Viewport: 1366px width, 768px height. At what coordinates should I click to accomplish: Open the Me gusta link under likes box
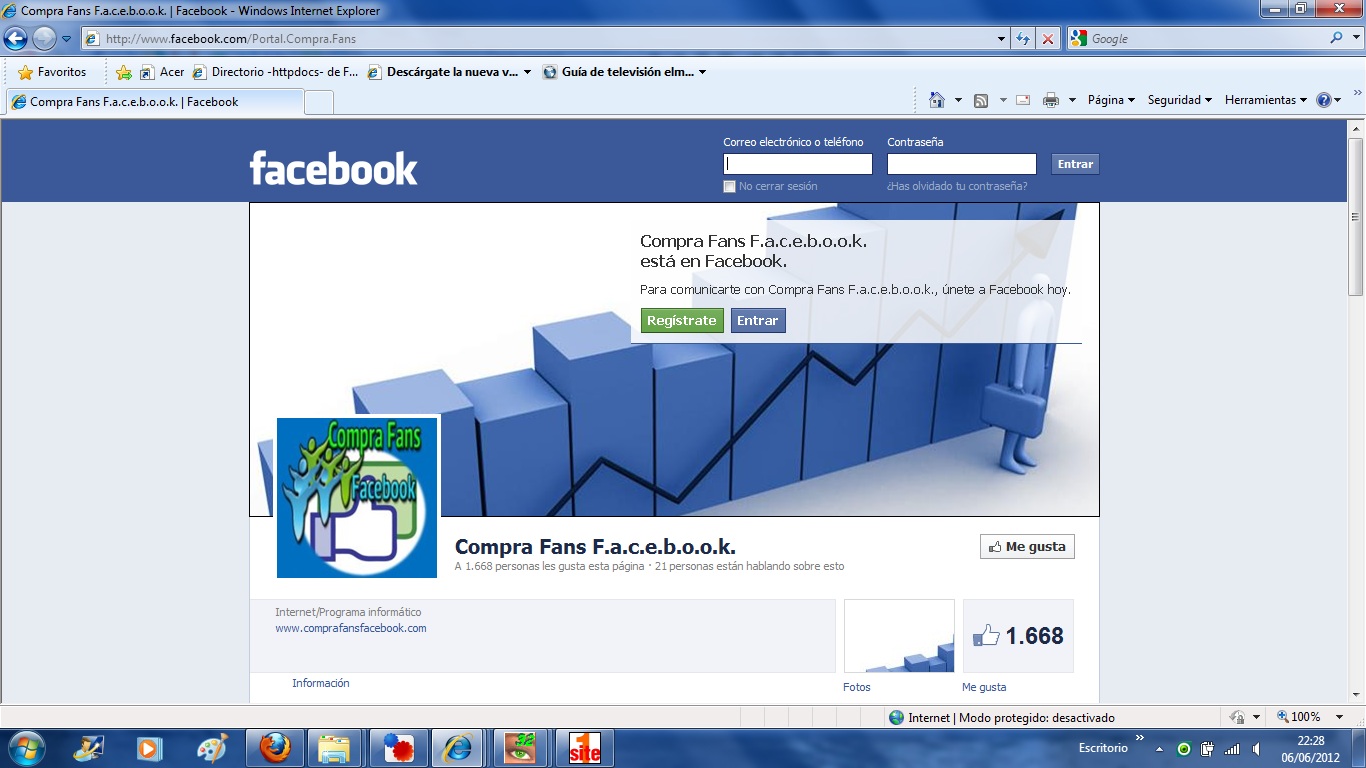tap(984, 687)
